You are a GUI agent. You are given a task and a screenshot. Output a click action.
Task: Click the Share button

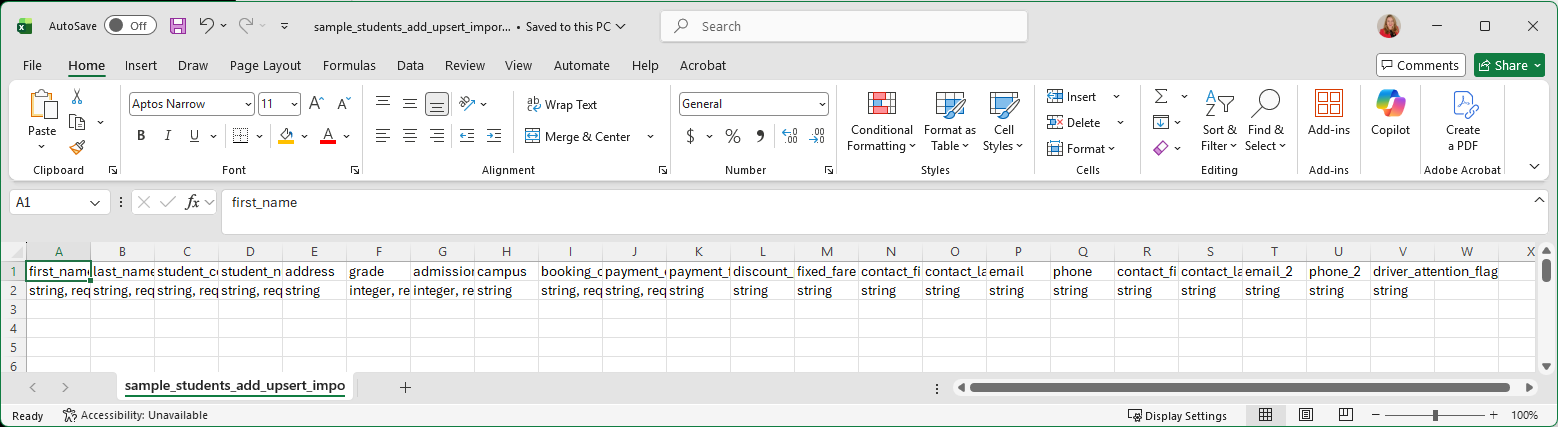pos(1509,65)
